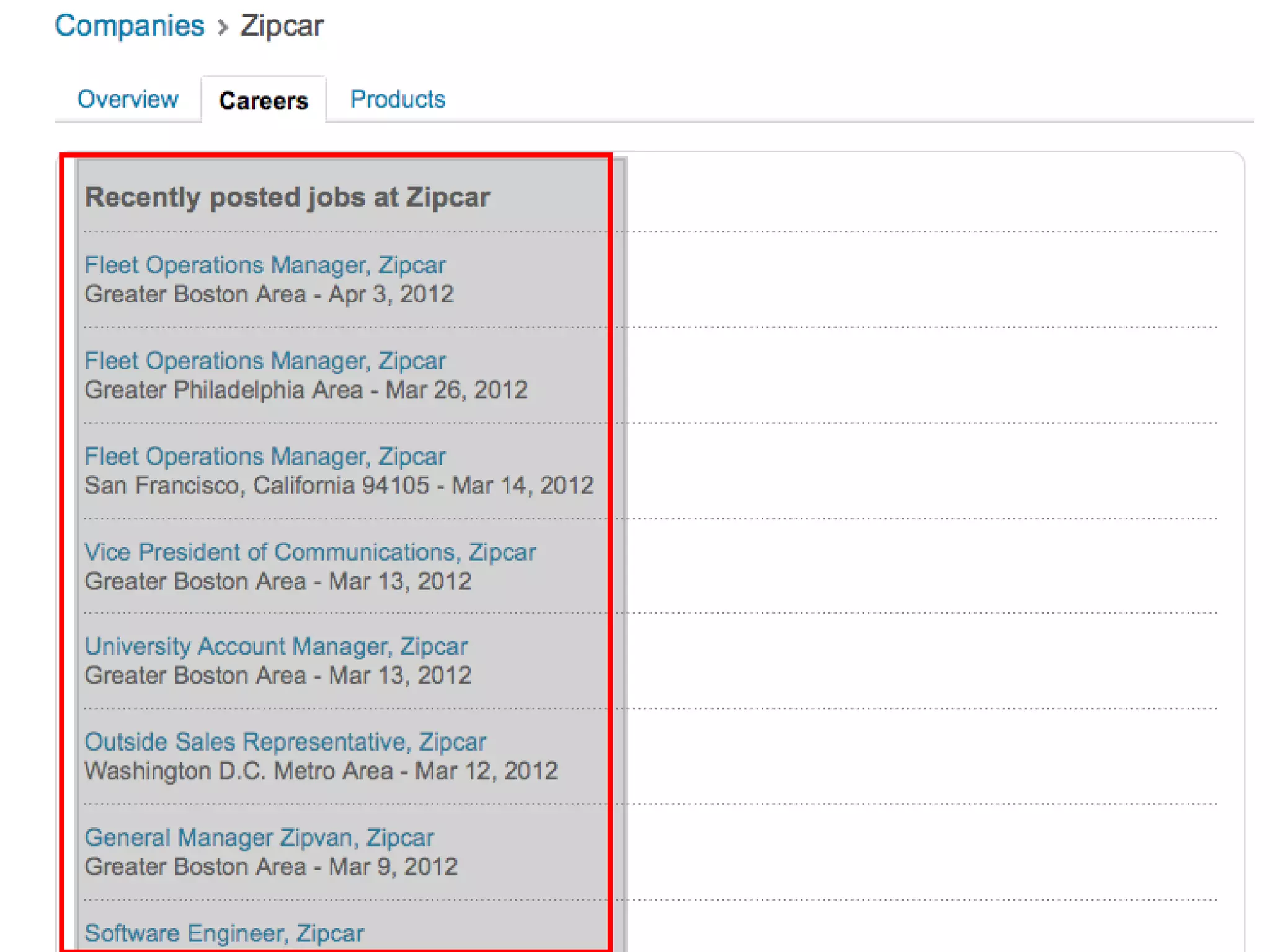
Task: Open Fleet Operations Manager job posted Apr 3
Action: pyautogui.click(x=265, y=265)
